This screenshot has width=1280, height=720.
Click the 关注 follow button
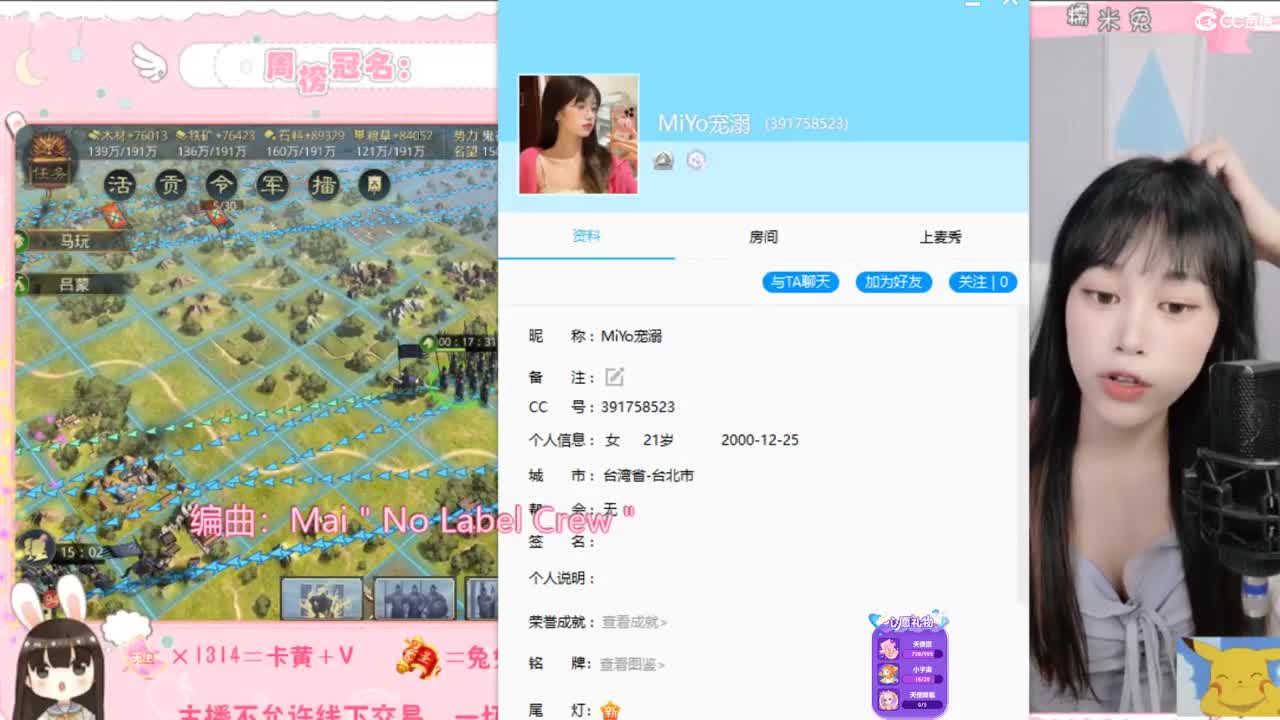coord(982,282)
